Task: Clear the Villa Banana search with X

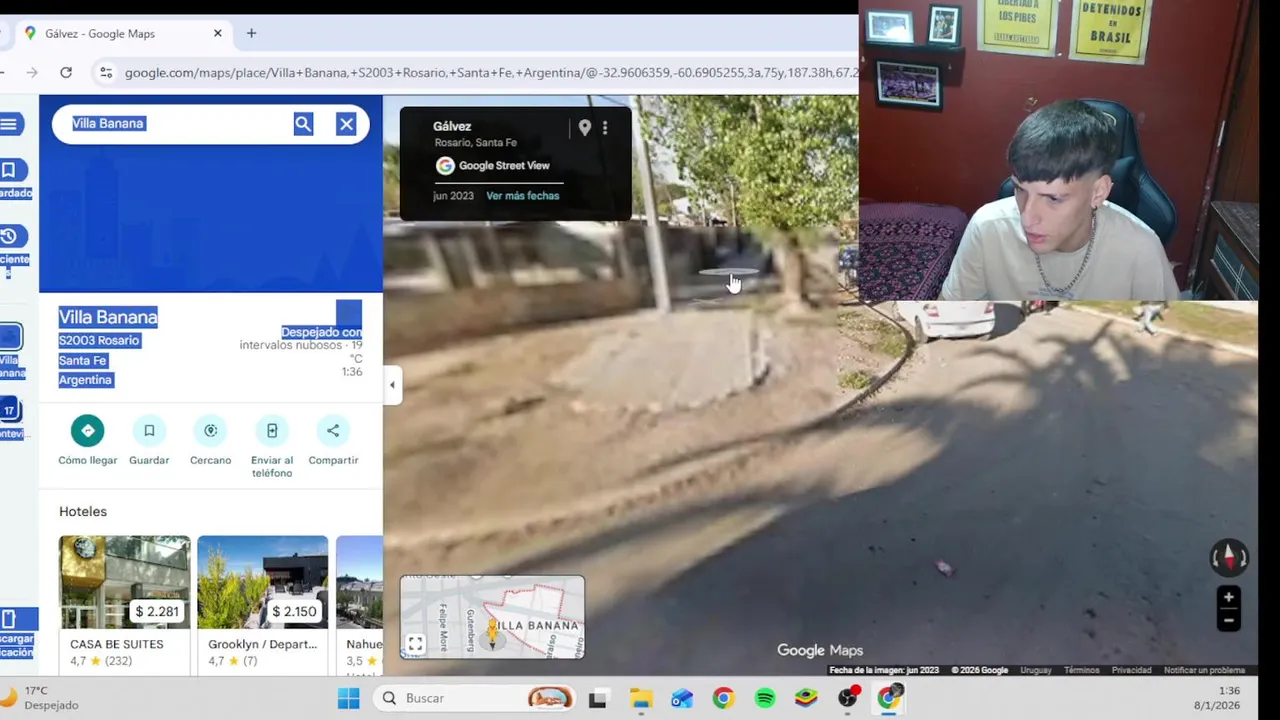Action: pyautogui.click(x=346, y=124)
